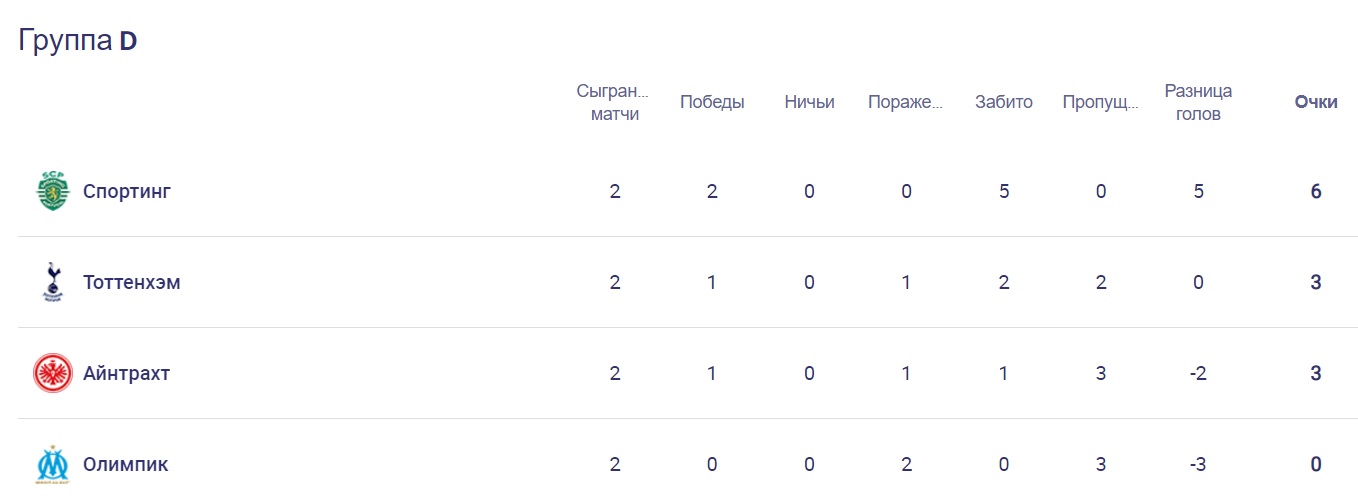
Task: Open the Тоттенхэм team link
Action: (x=131, y=282)
